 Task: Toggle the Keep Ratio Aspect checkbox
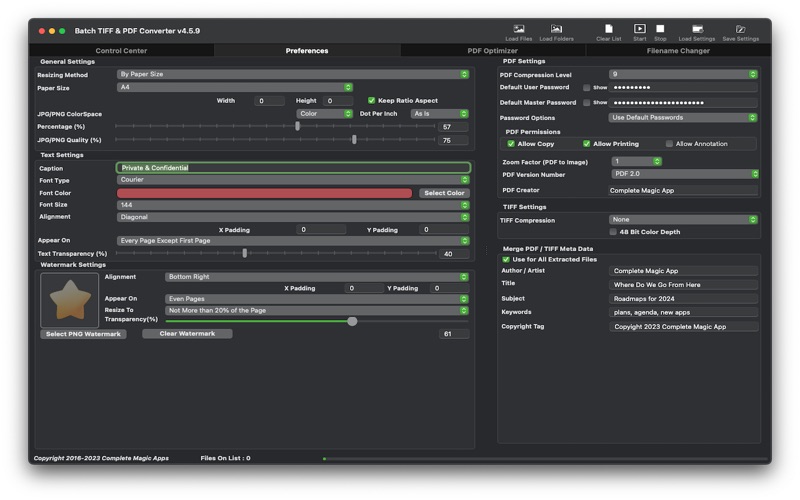(371, 101)
